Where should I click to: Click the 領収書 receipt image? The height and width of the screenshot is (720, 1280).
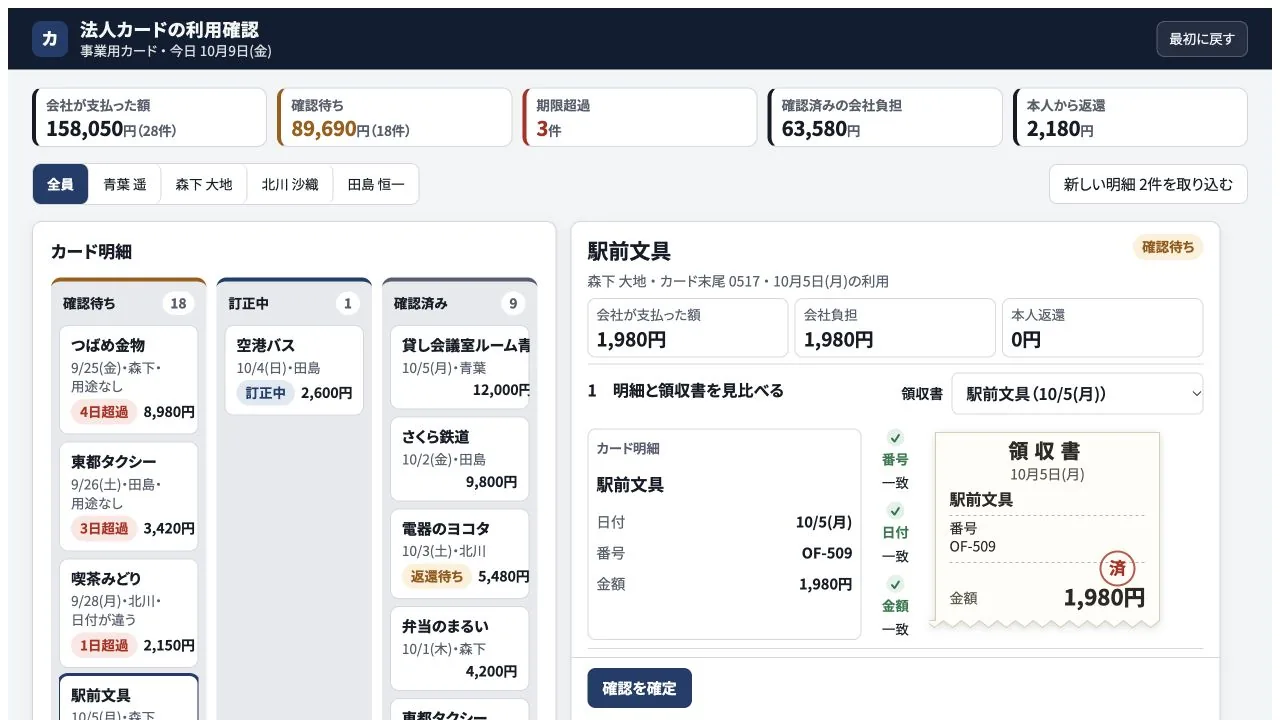point(1047,530)
